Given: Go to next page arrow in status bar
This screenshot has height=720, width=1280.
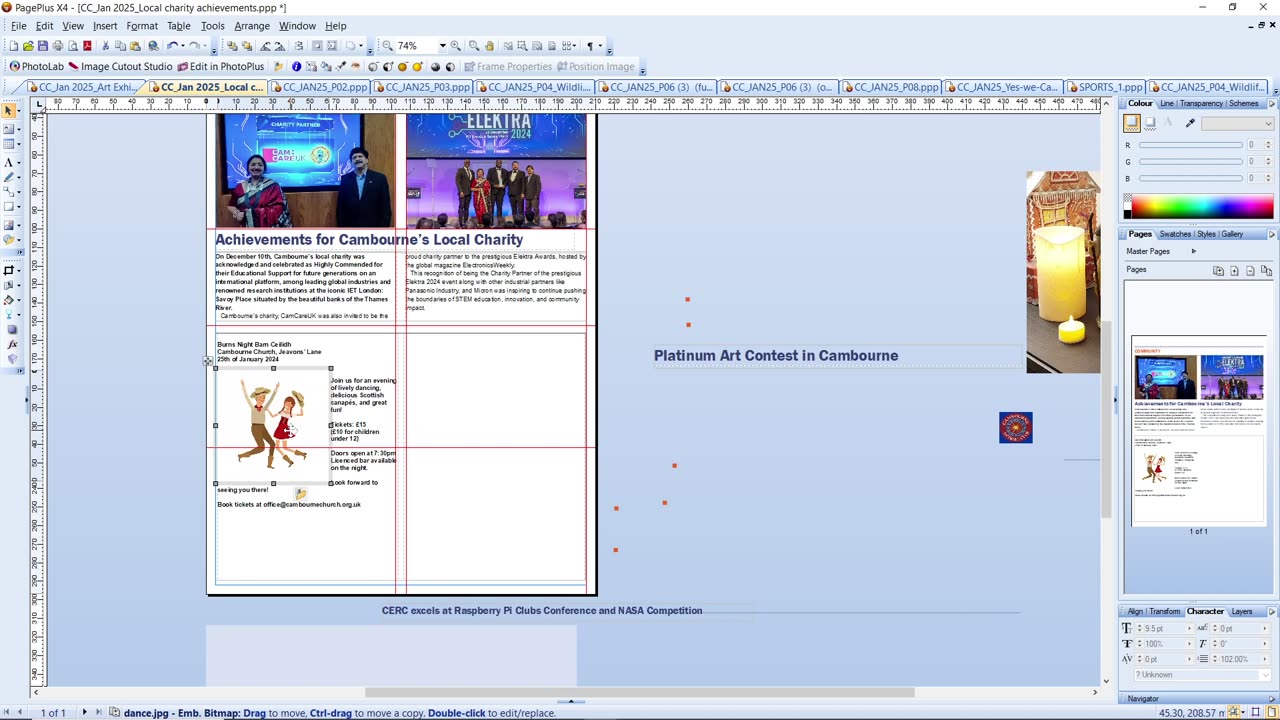Looking at the screenshot, I should pos(84,712).
